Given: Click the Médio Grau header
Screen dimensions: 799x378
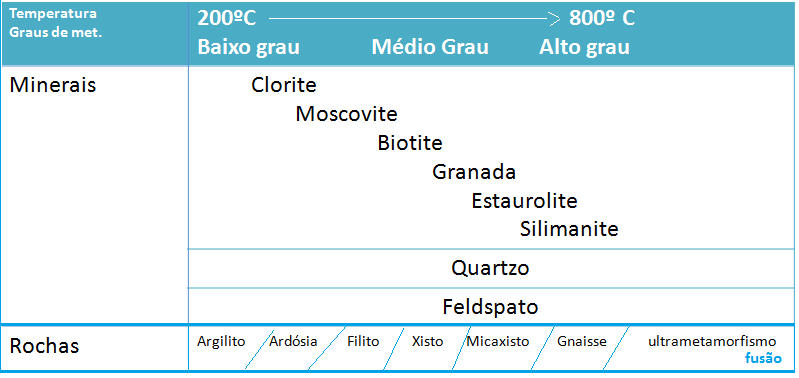Looking at the screenshot, I should (x=430, y=47).
